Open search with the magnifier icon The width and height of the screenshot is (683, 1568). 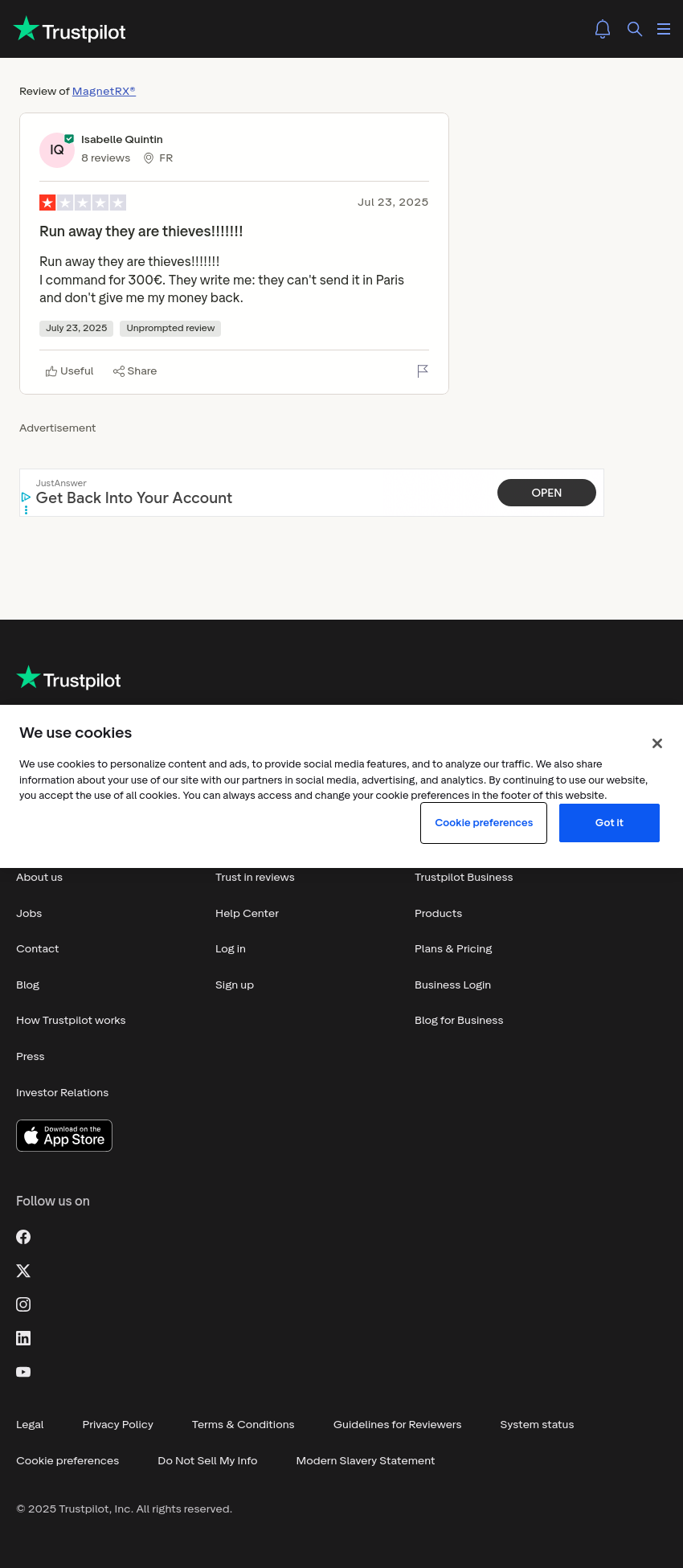point(635,29)
